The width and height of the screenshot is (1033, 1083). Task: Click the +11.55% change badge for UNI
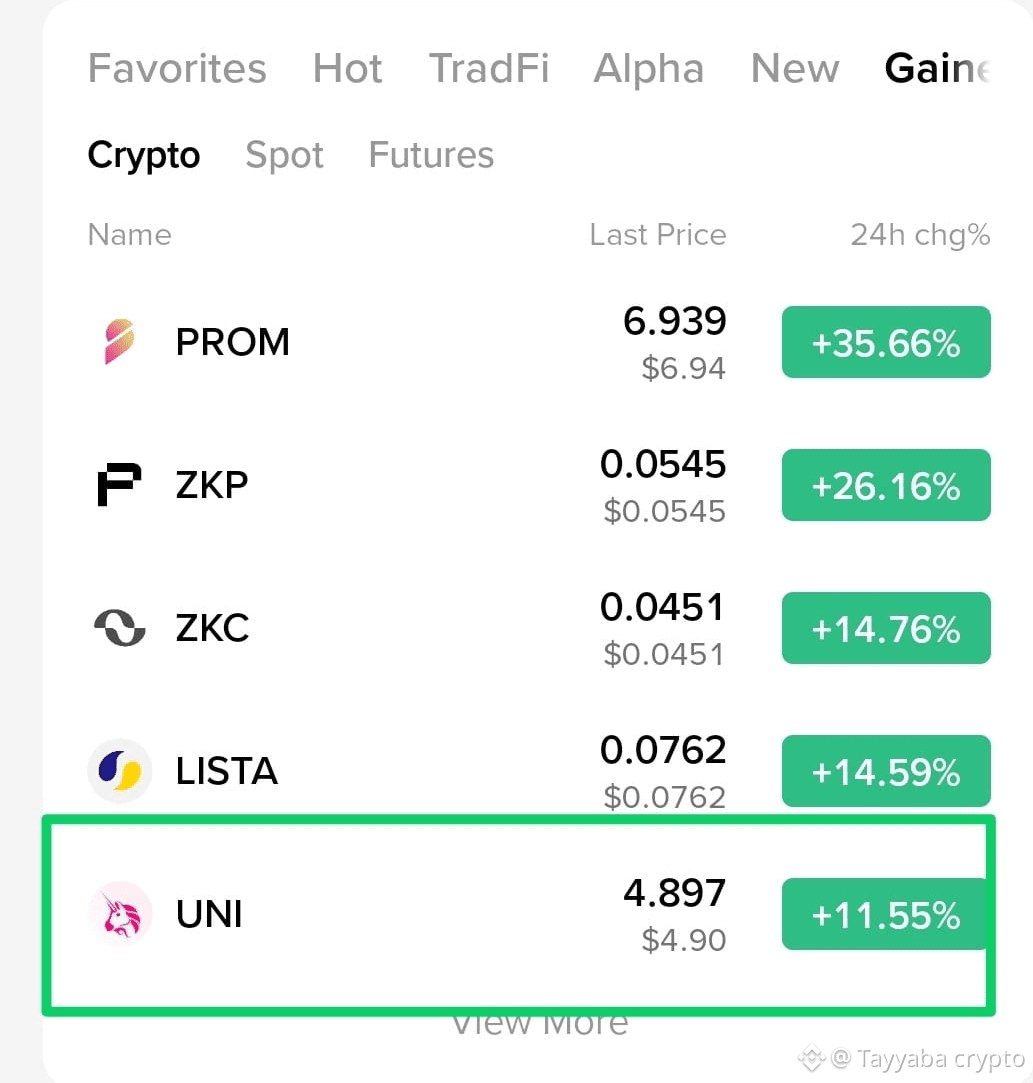coord(886,914)
